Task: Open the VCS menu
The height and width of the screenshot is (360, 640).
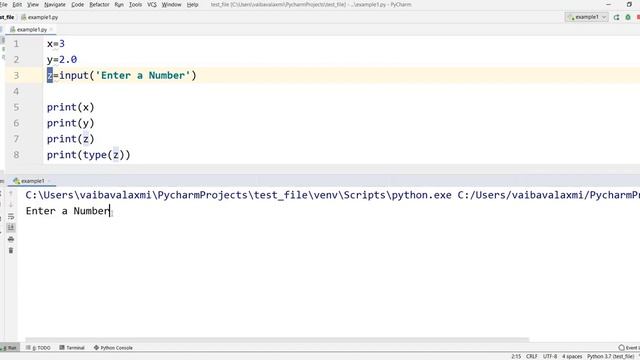Action: pos(152,4)
